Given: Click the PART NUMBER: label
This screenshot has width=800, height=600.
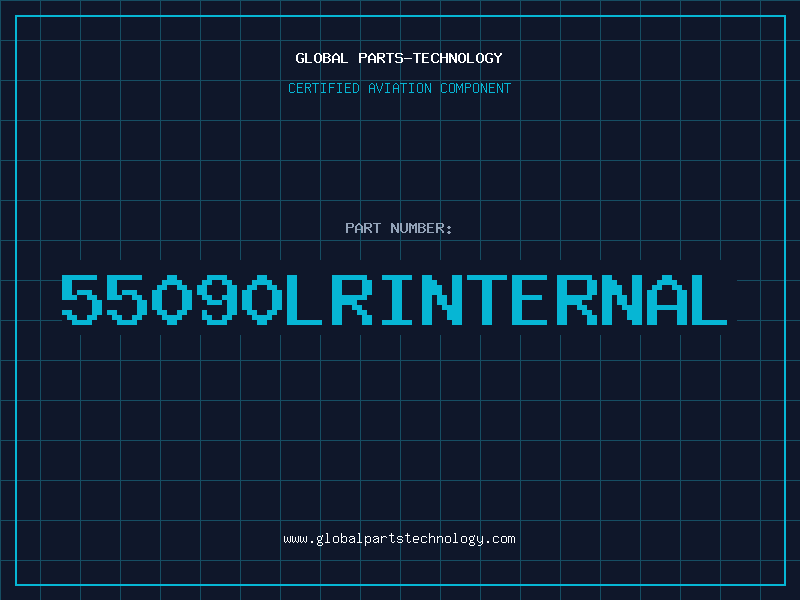Looking at the screenshot, I should point(399,228).
